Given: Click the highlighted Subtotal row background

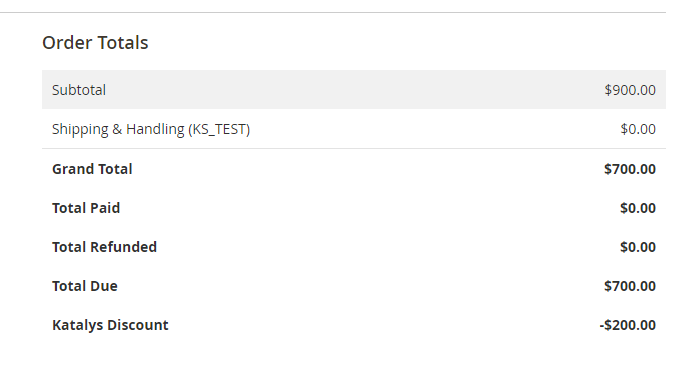Looking at the screenshot, I should (x=354, y=90).
